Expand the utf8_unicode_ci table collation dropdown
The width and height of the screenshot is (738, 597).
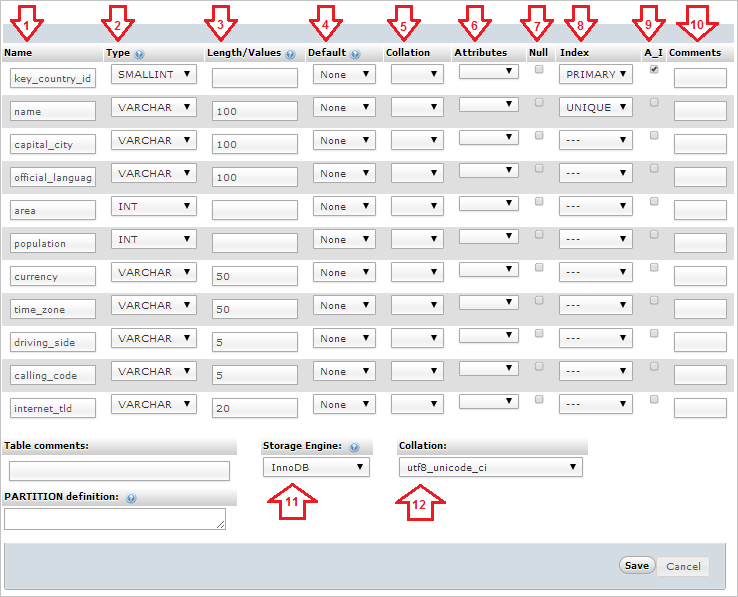coord(490,467)
